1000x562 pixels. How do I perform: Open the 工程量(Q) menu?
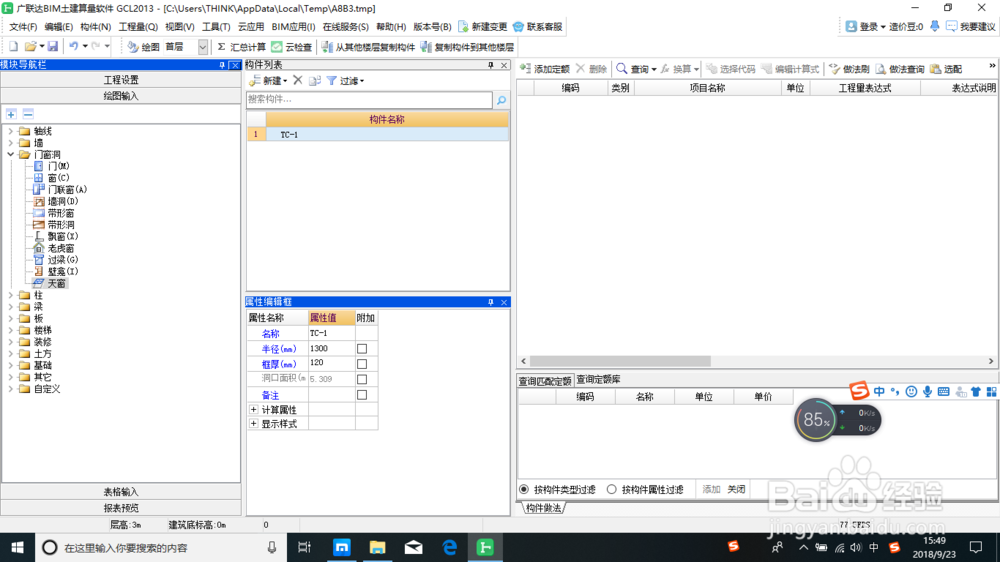click(x=138, y=27)
